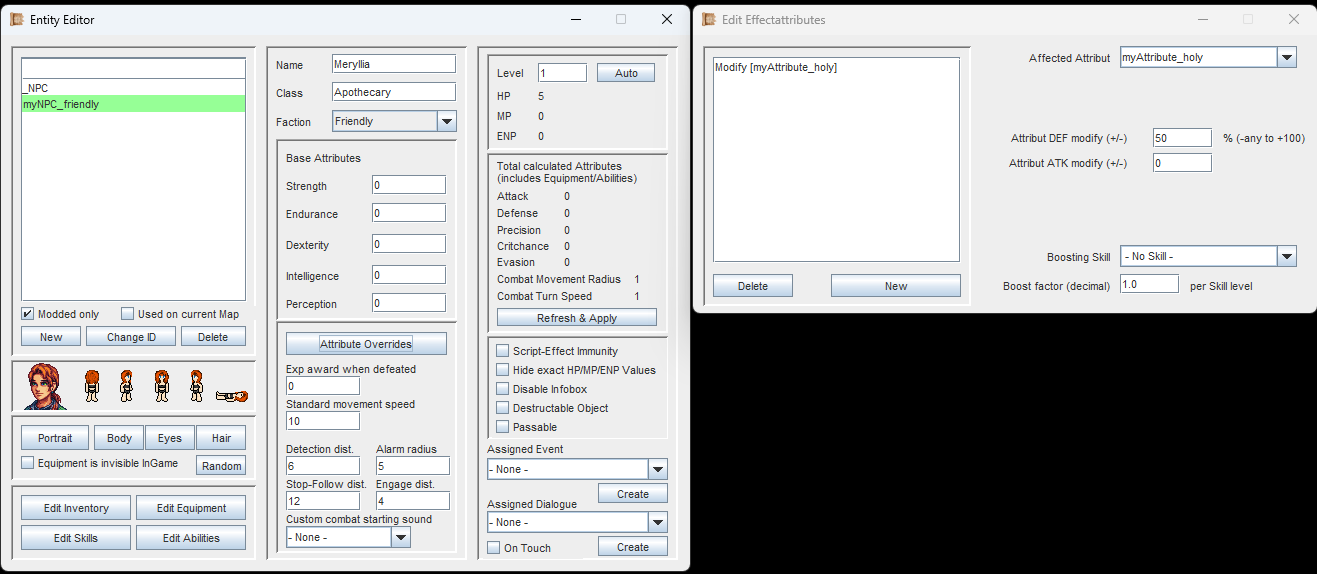Open the Faction dropdown

pos(446,122)
